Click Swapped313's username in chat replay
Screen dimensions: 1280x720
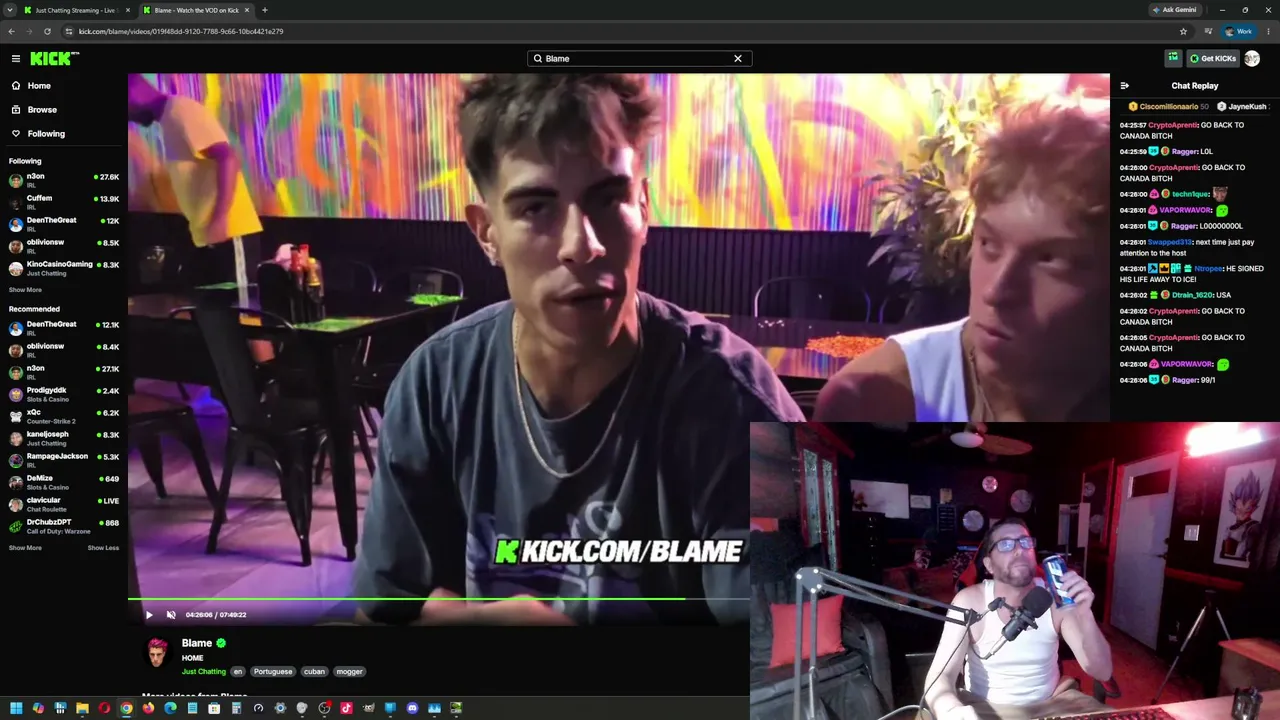click(x=1167, y=242)
